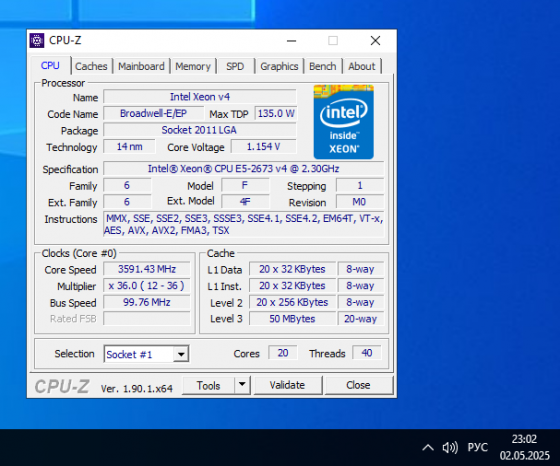Click L1 Inst. value 20 x 32 KBytes
The width and height of the screenshot is (560, 466).
(x=292, y=286)
